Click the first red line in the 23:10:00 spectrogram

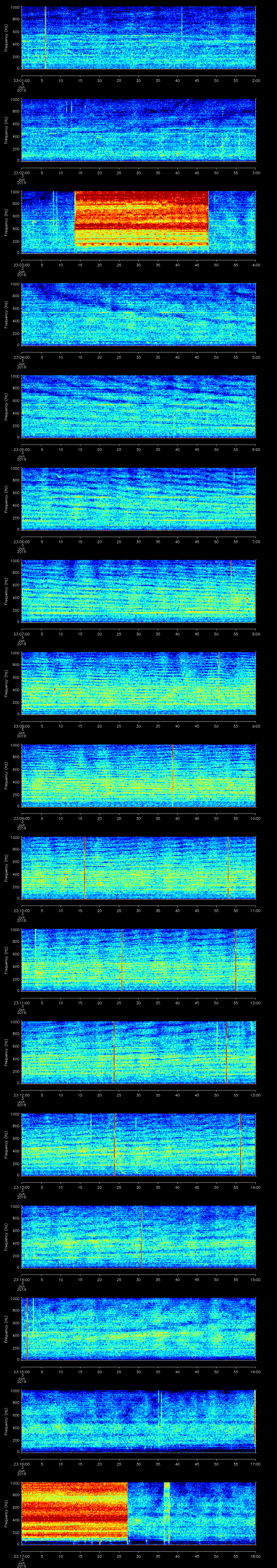pos(85,868)
